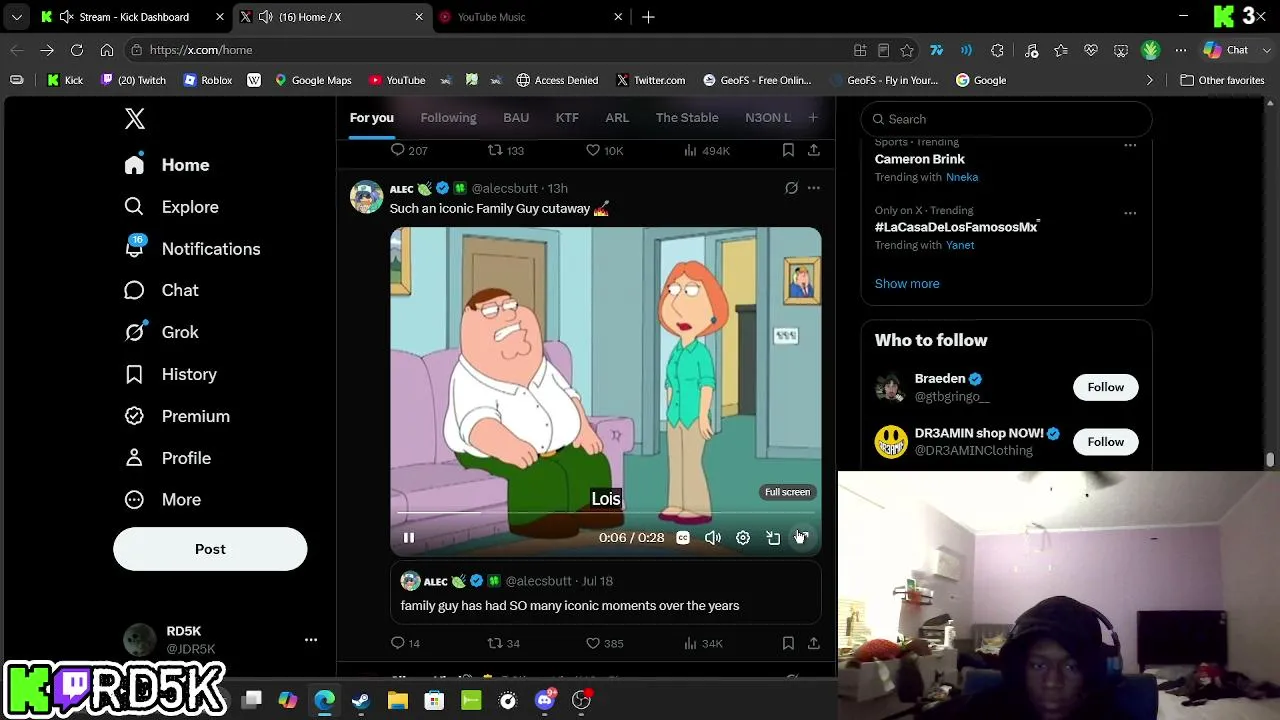
Task: View analytics showing 34K views
Action: [703, 643]
